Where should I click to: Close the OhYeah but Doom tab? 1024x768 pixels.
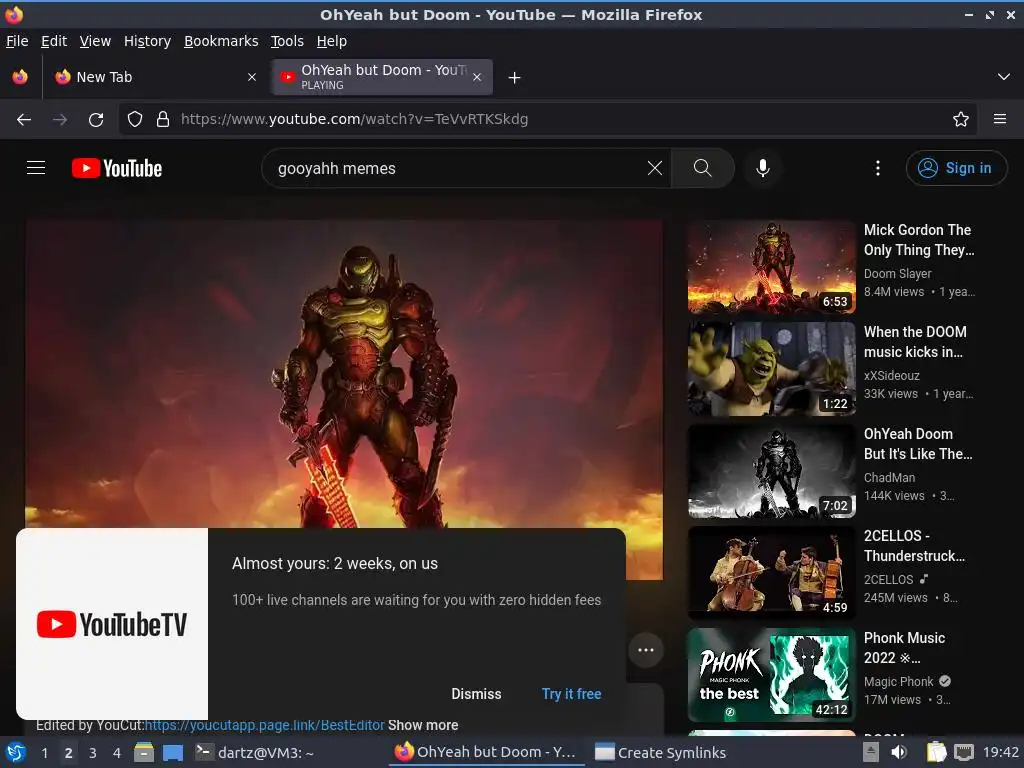tap(477, 77)
